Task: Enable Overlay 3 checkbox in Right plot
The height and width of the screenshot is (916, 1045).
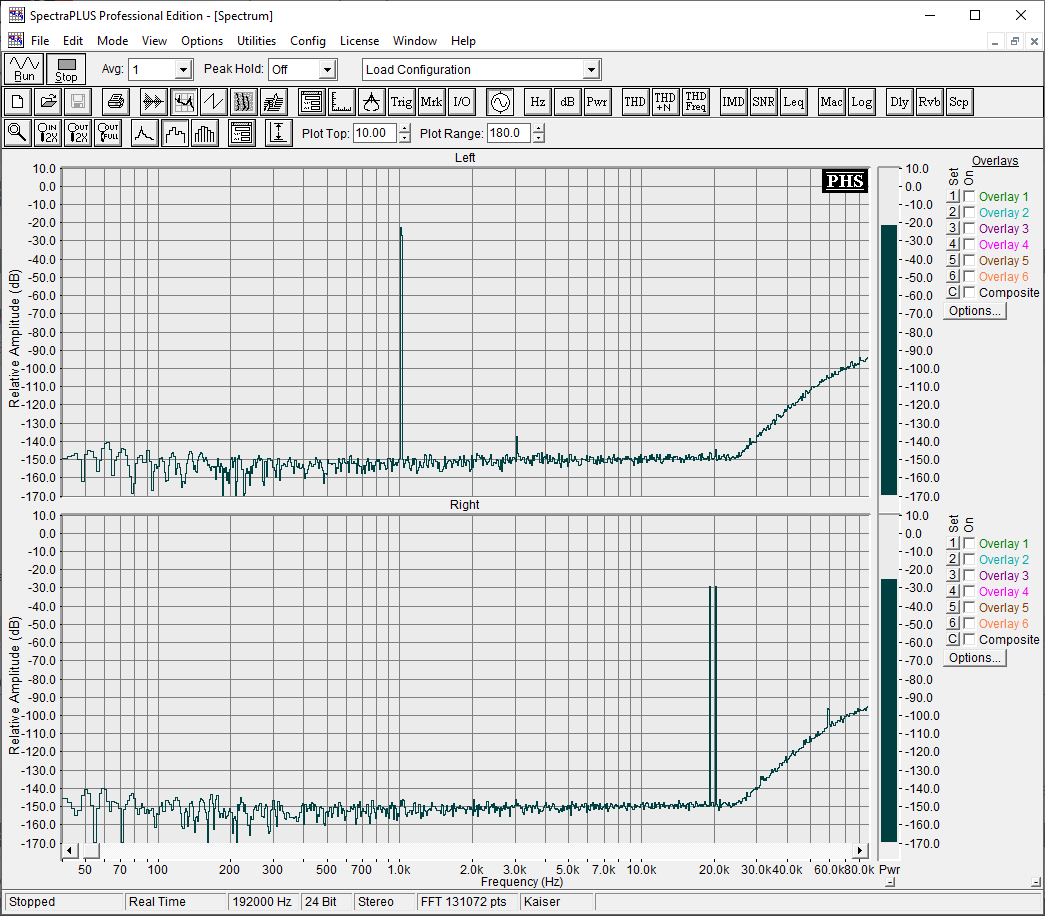Action: [x=969, y=576]
